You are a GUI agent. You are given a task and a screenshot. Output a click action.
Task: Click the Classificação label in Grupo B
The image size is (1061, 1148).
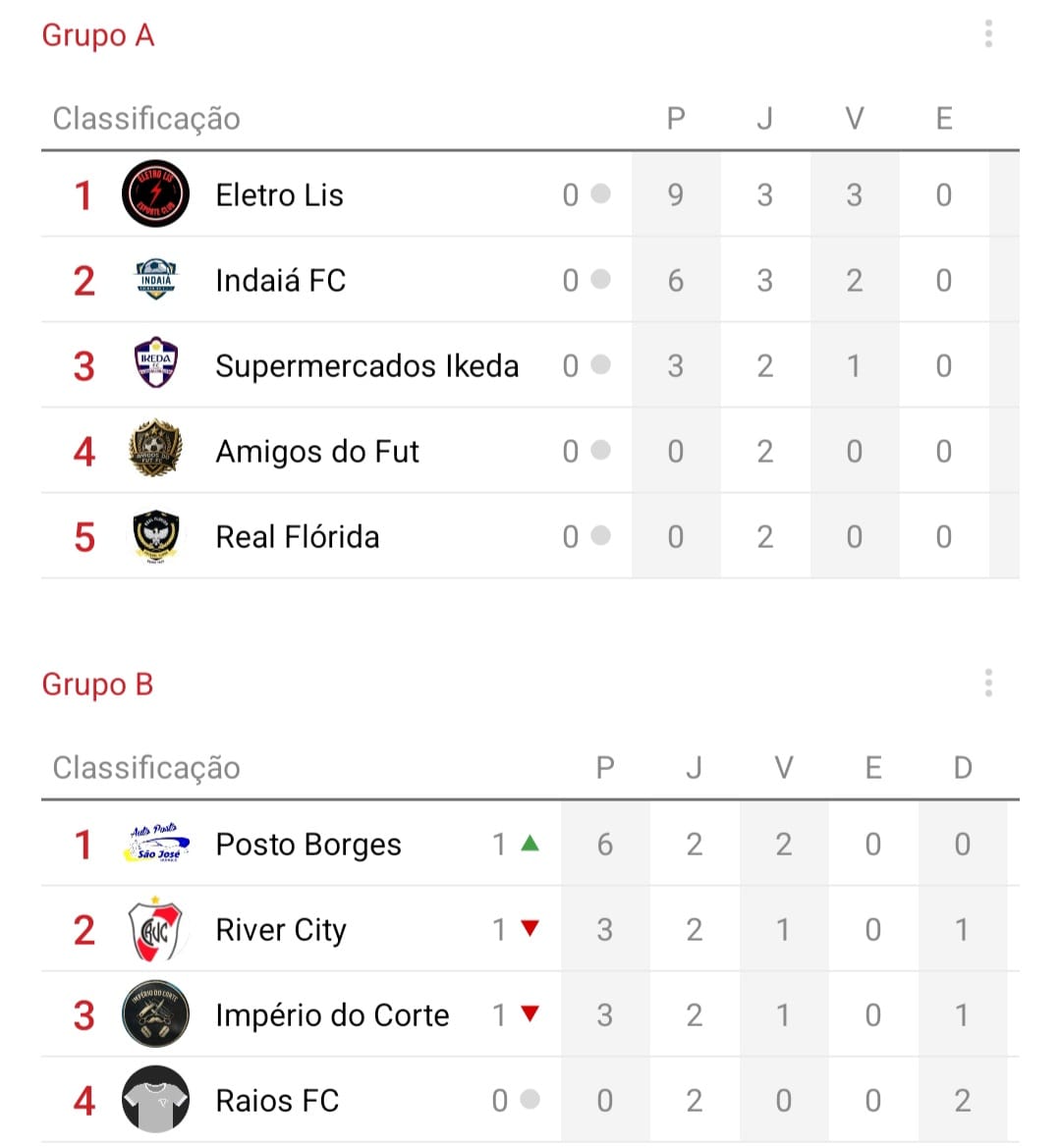(146, 767)
